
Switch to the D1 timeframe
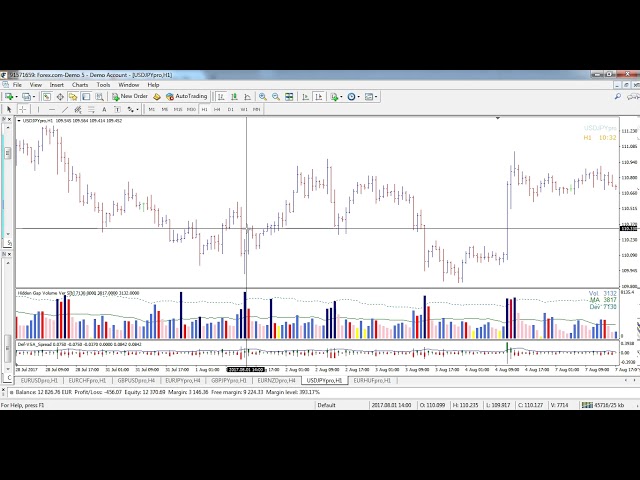coord(230,109)
